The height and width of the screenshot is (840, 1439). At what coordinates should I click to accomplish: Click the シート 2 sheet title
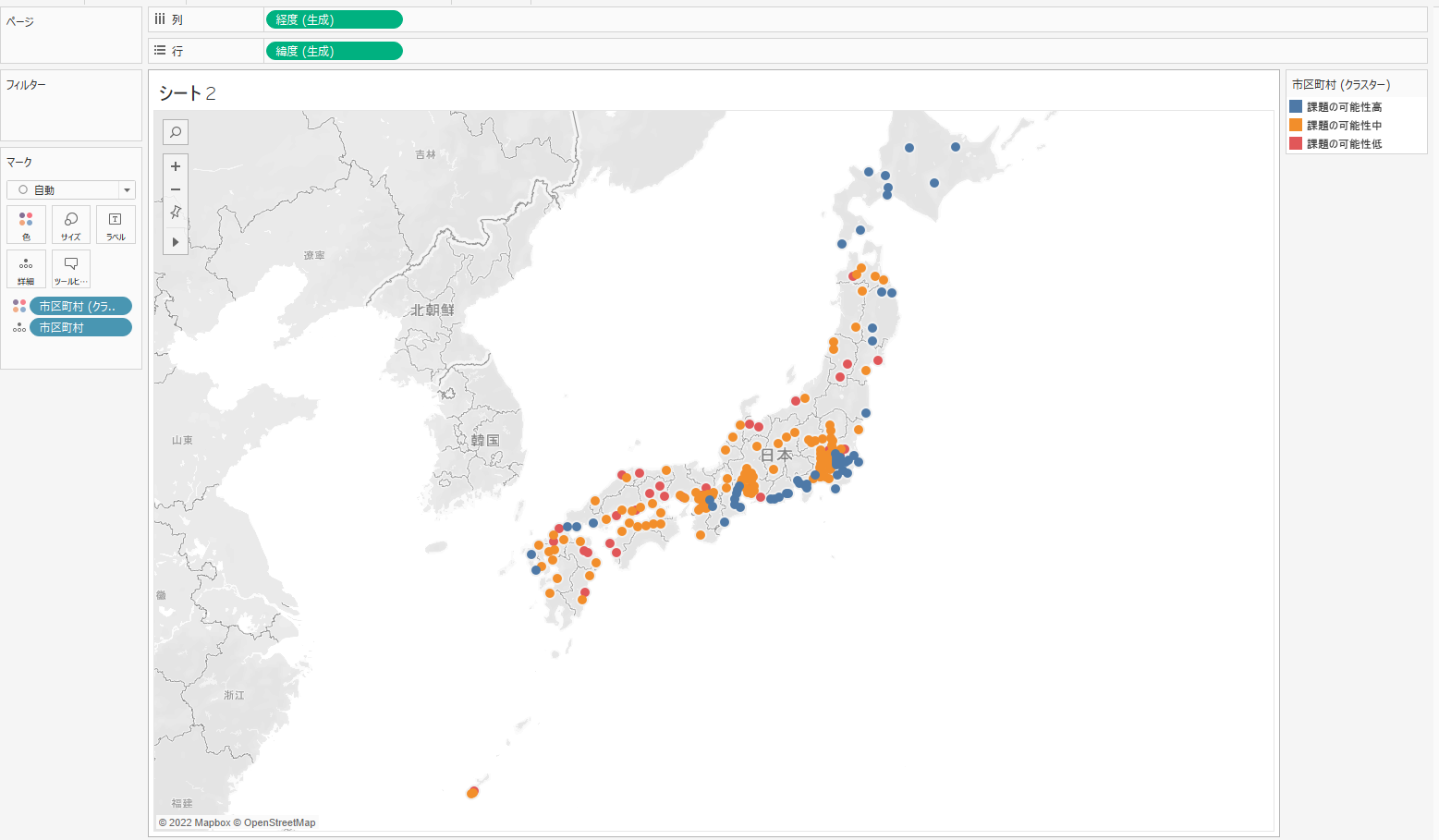pos(188,93)
